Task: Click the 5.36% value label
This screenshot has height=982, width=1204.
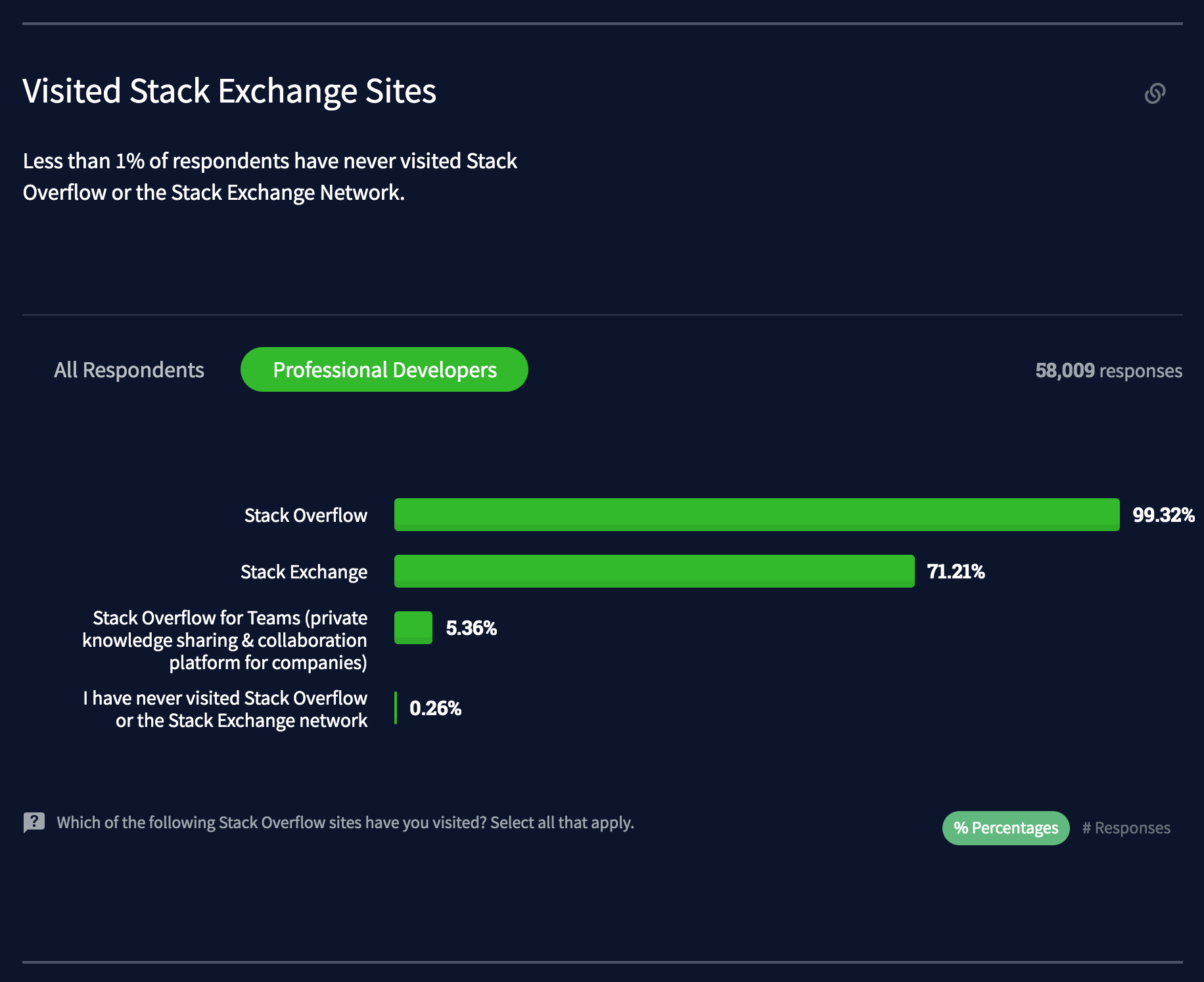Action: pos(471,628)
